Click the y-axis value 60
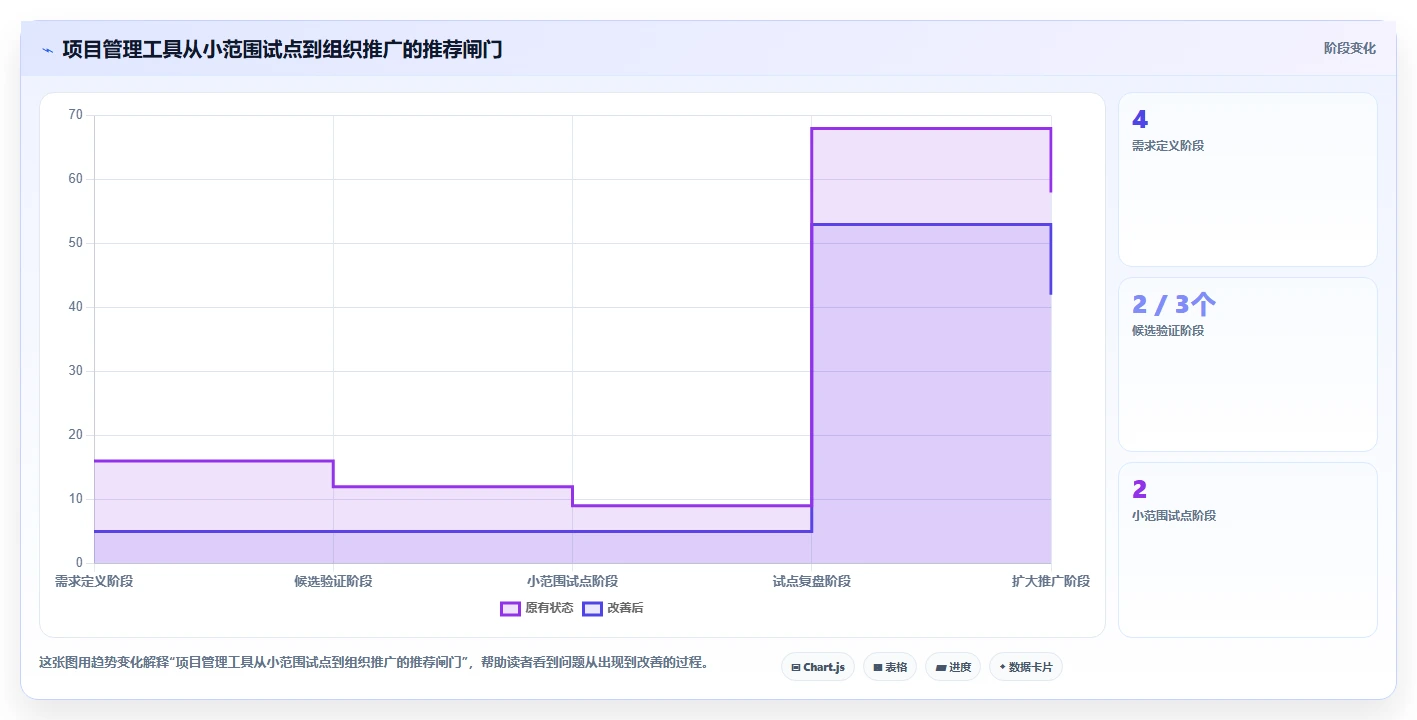 (76, 179)
